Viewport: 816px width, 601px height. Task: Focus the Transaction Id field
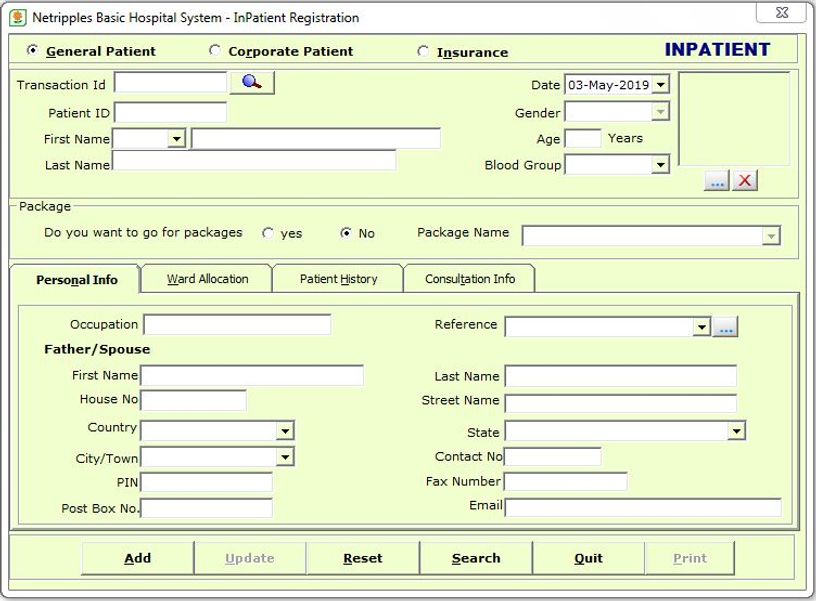point(171,83)
